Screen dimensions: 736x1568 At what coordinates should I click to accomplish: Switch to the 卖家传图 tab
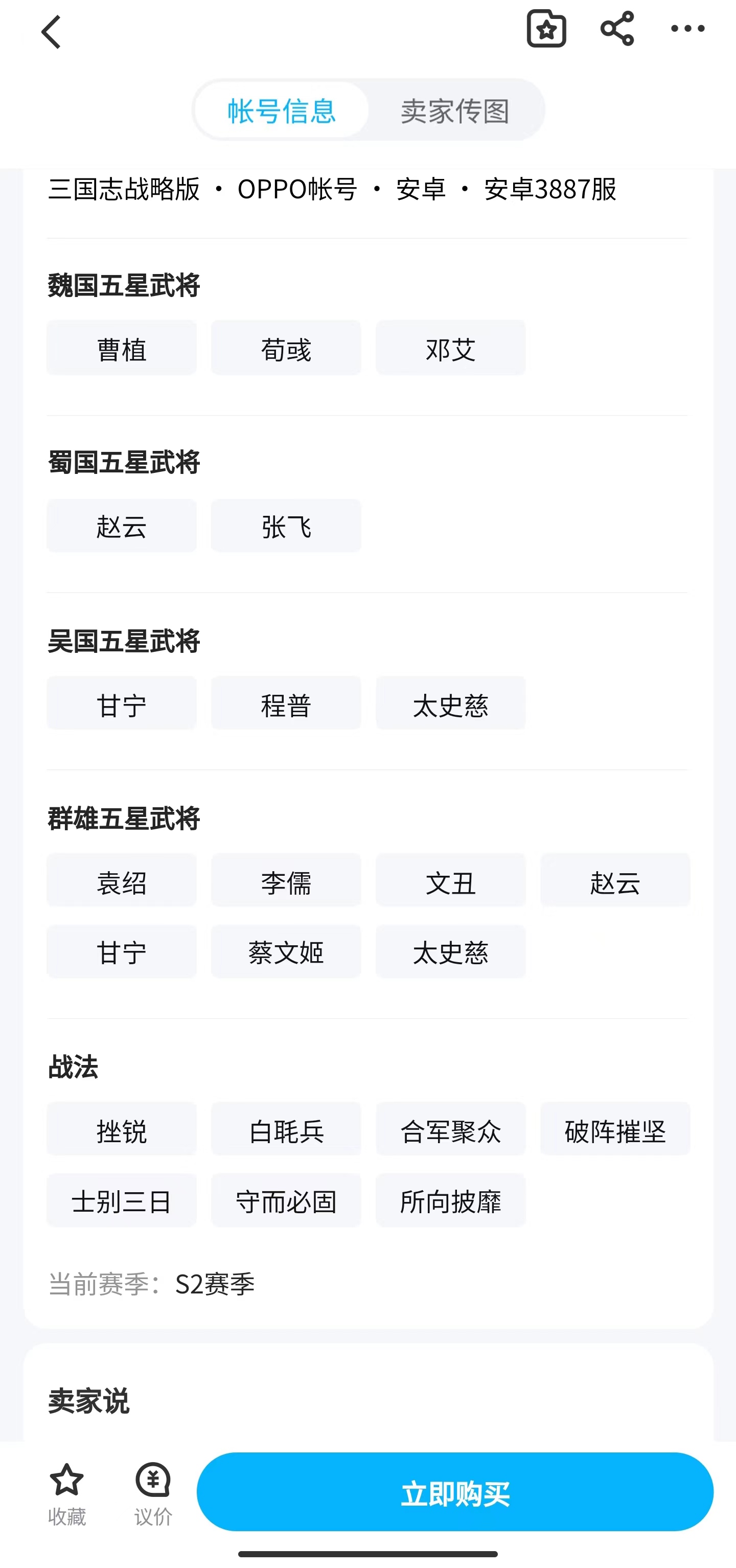(455, 111)
